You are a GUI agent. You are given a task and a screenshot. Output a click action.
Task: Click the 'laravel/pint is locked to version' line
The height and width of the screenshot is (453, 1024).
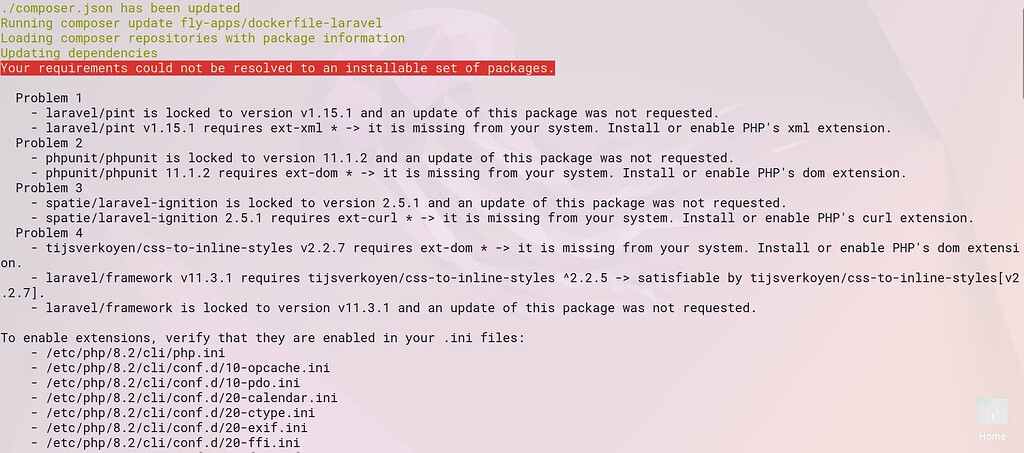coord(382,113)
